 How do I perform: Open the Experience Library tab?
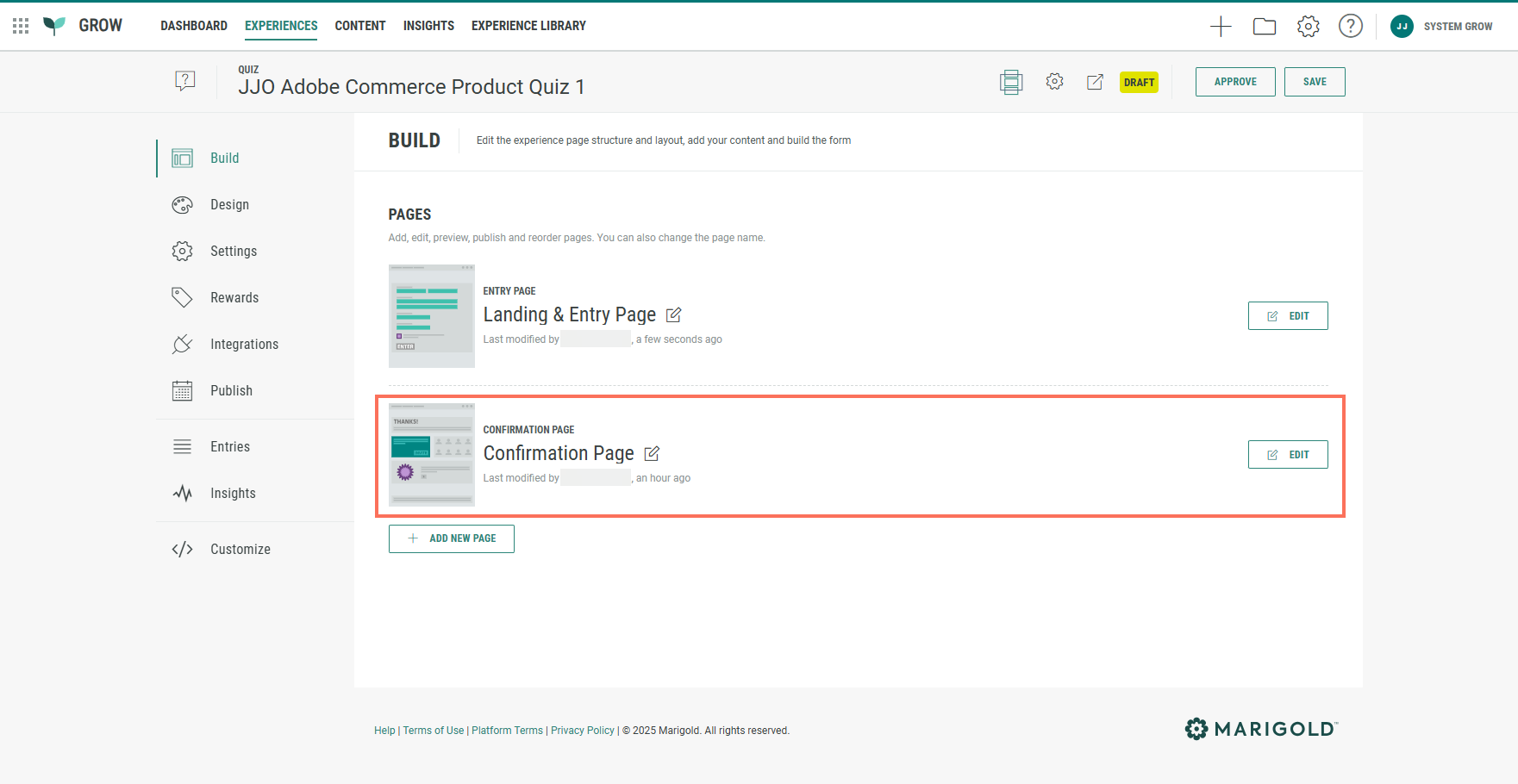point(528,26)
